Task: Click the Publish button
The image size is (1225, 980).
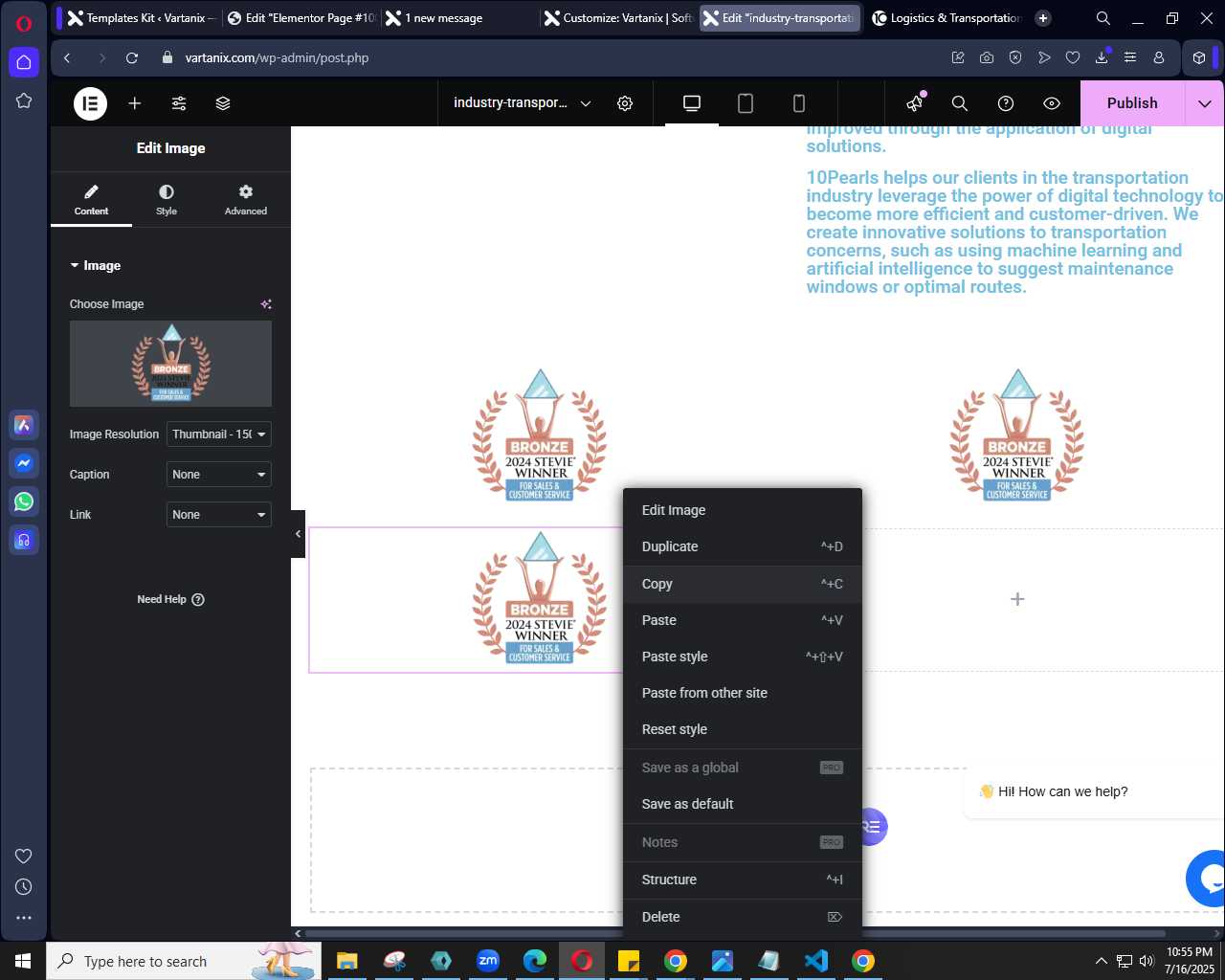Action: pos(1132,103)
